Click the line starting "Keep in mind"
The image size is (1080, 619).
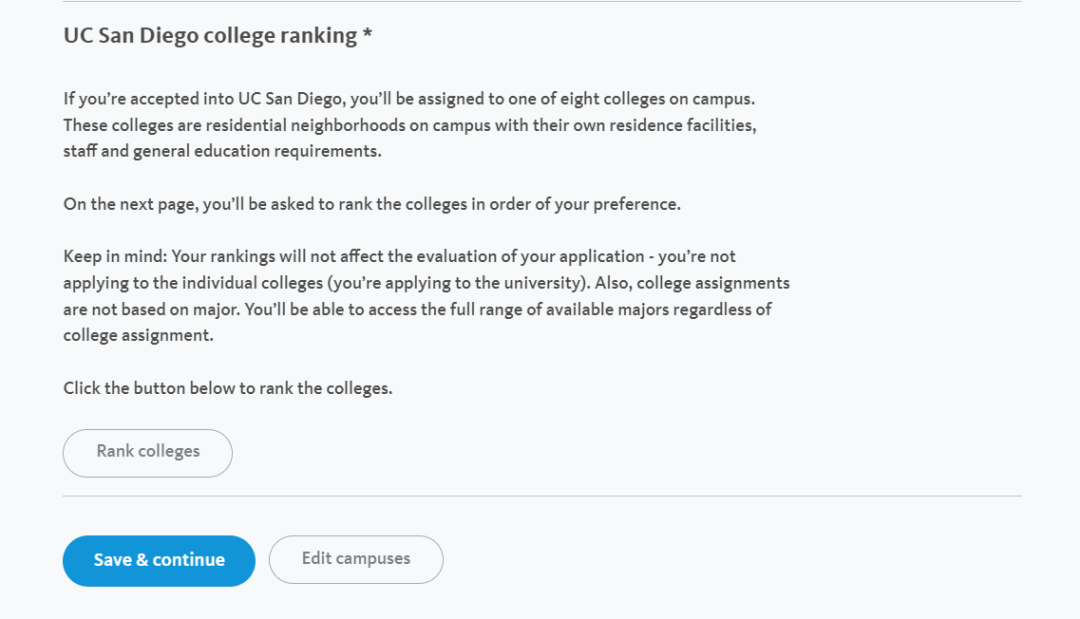pyautogui.click(x=399, y=257)
